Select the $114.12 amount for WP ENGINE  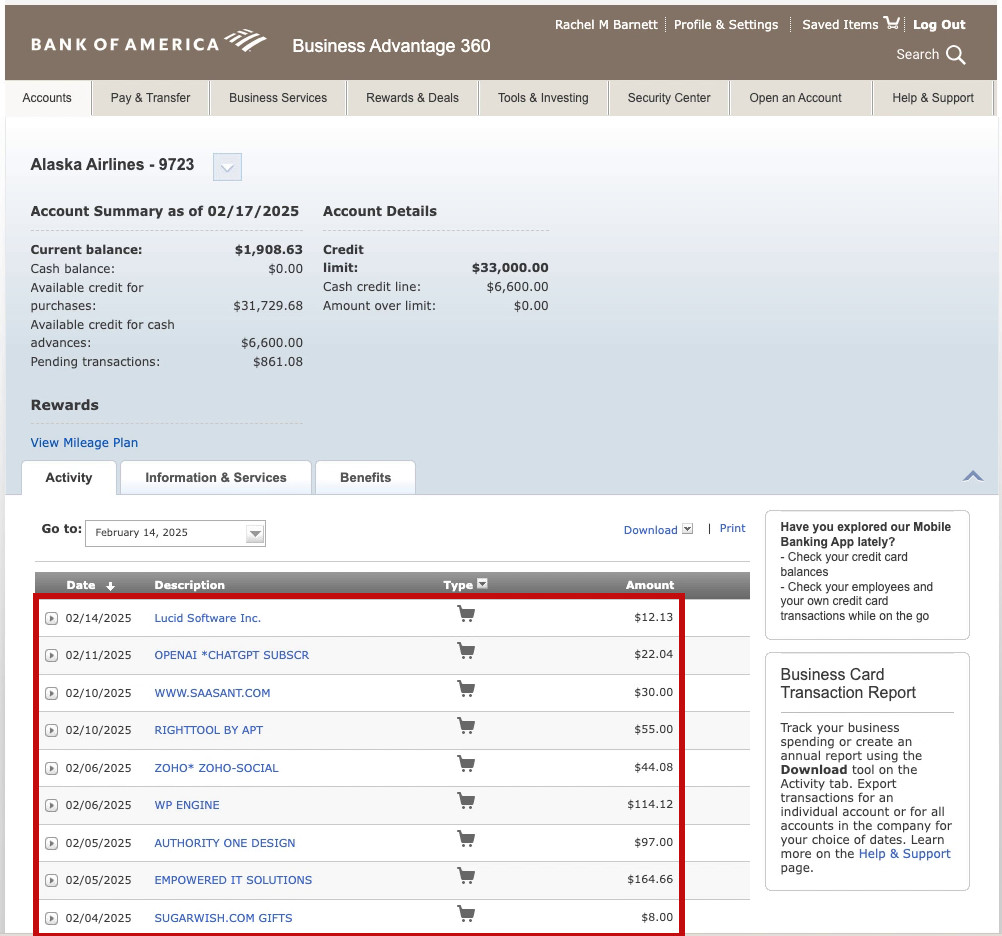pyautogui.click(x=650, y=804)
